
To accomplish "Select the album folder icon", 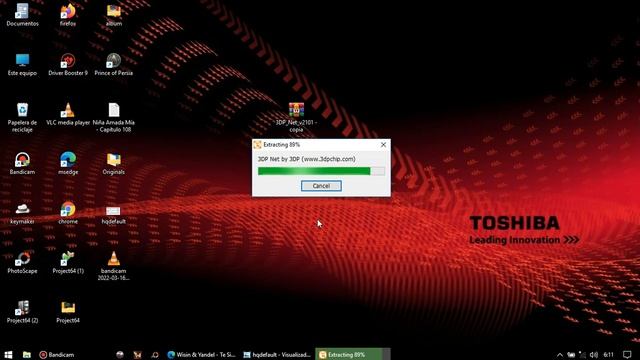I will coord(113,15).
